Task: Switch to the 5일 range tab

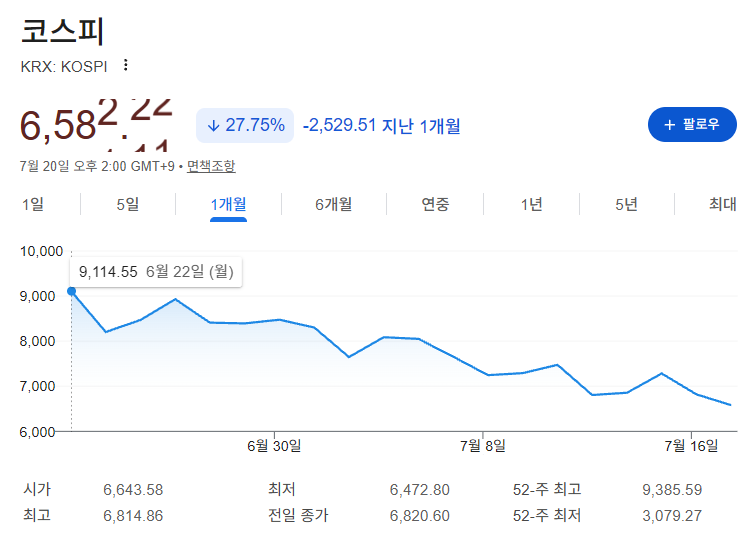Action: 128,204
